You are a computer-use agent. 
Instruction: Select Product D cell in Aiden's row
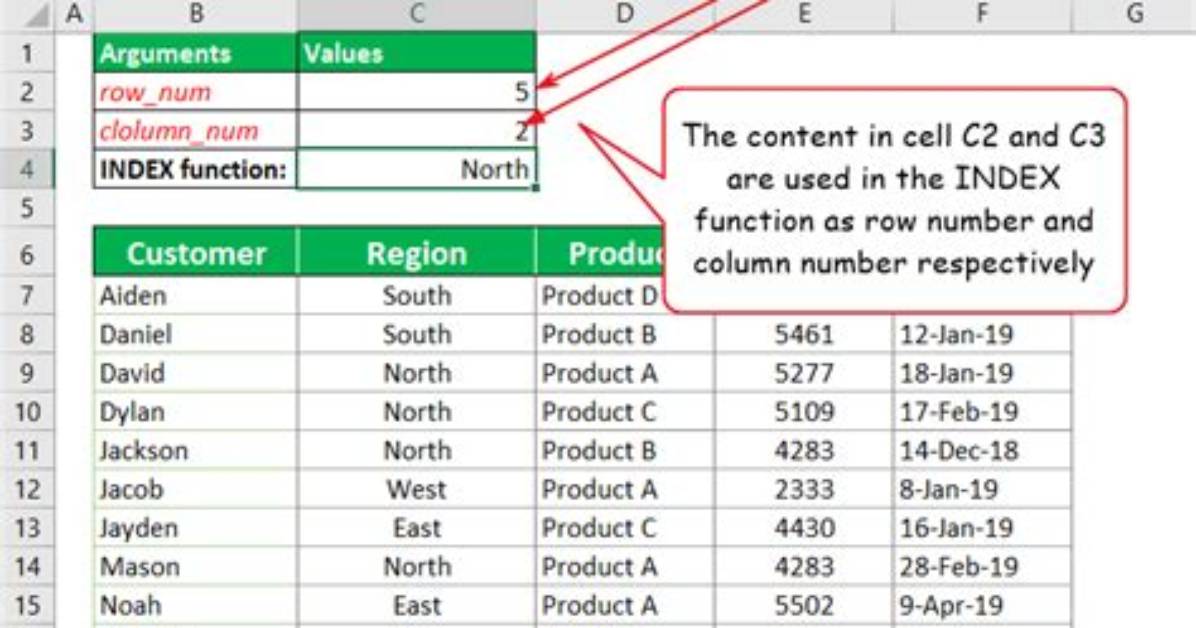click(600, 295)
